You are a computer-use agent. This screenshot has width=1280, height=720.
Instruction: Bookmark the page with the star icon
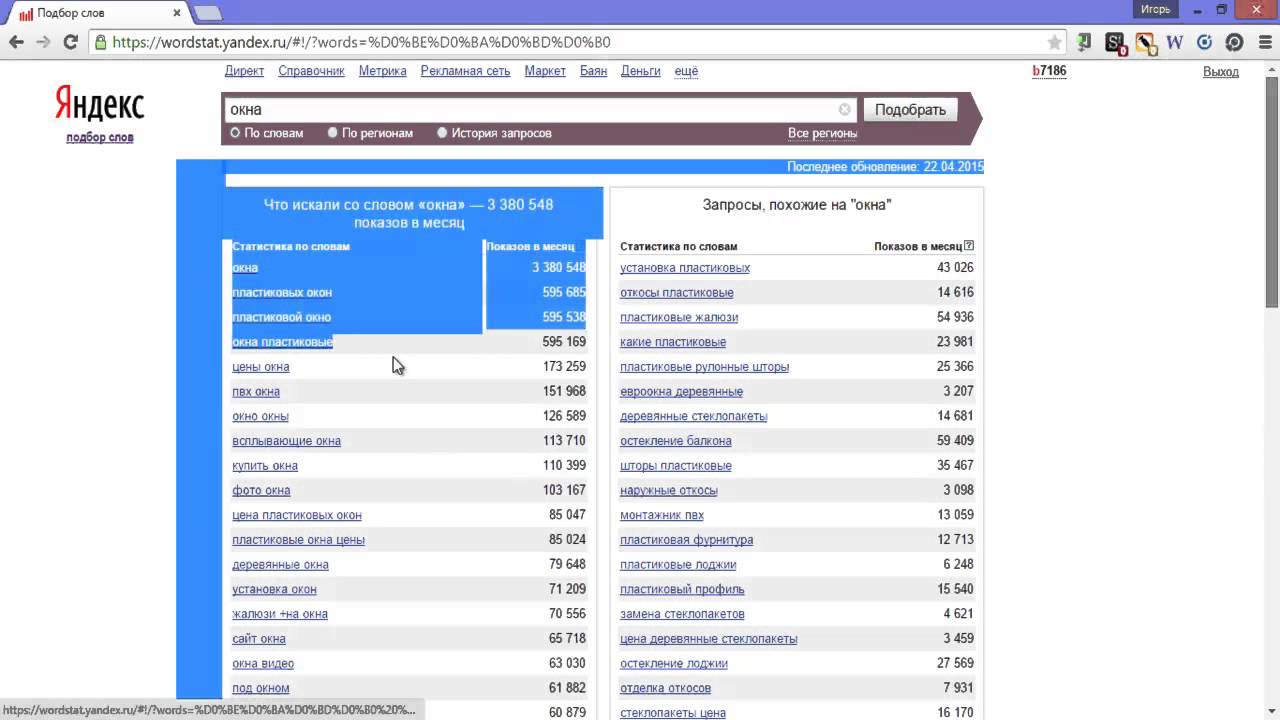click(1054, 42)
